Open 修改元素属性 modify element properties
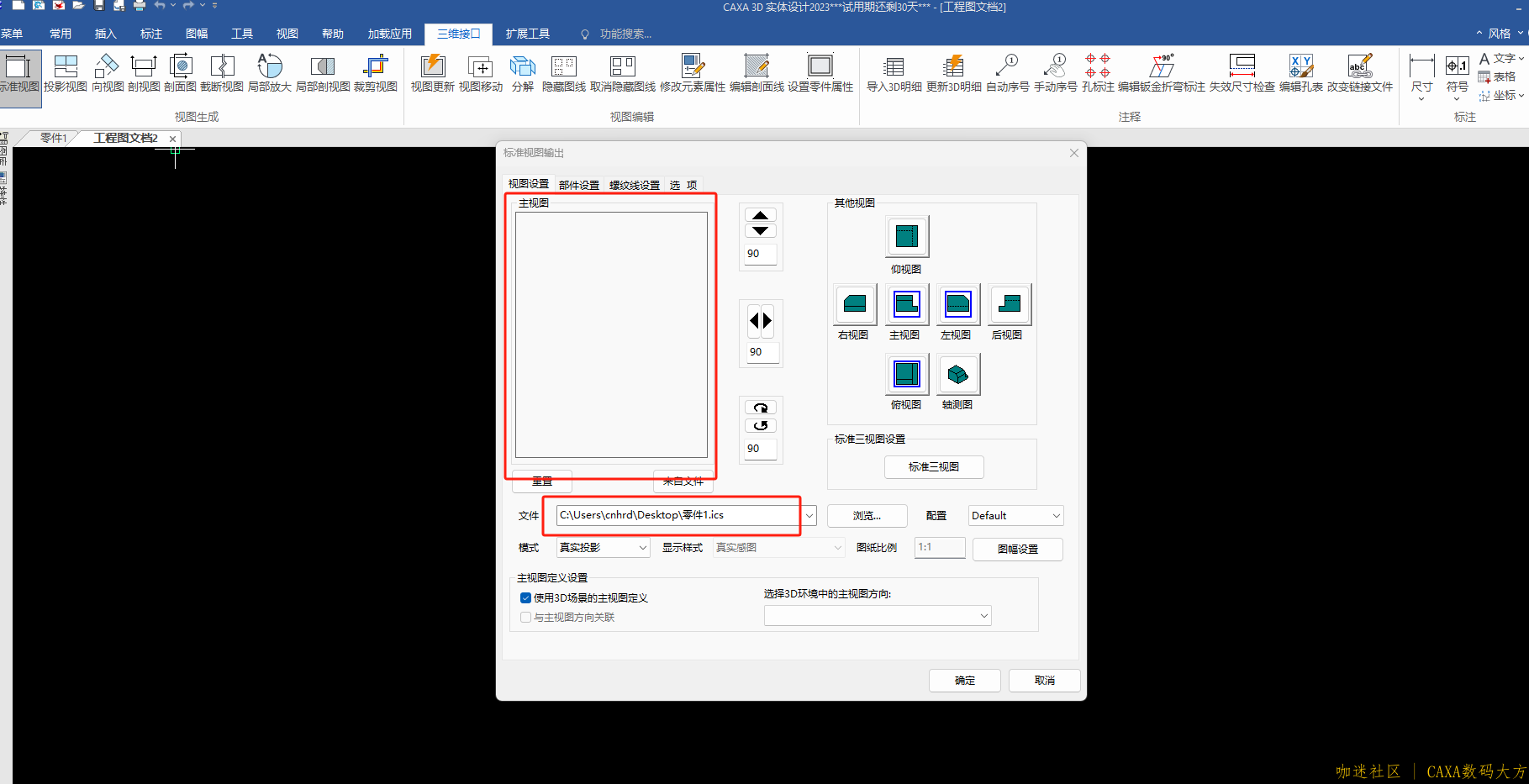 [693, 74]
